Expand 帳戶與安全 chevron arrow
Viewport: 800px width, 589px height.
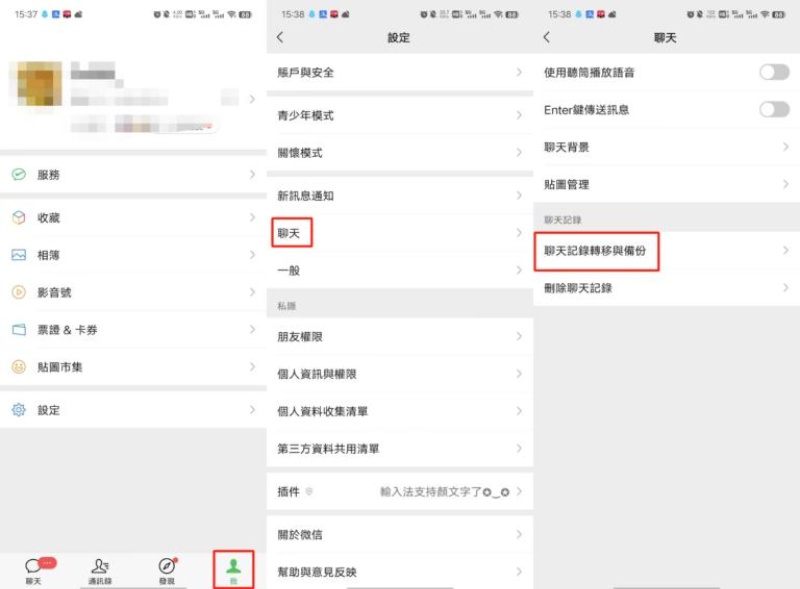(x=518, y=73)
